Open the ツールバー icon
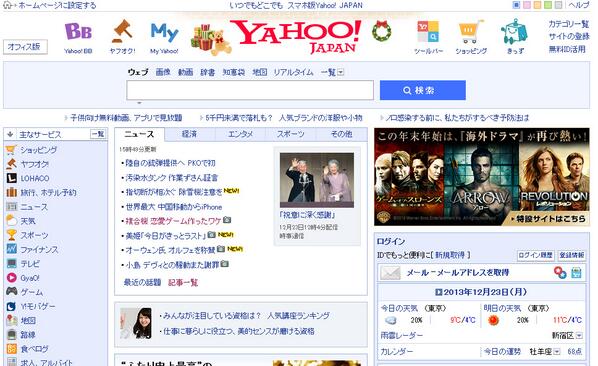This screenshot has width=598, height=366. (428, 32)
